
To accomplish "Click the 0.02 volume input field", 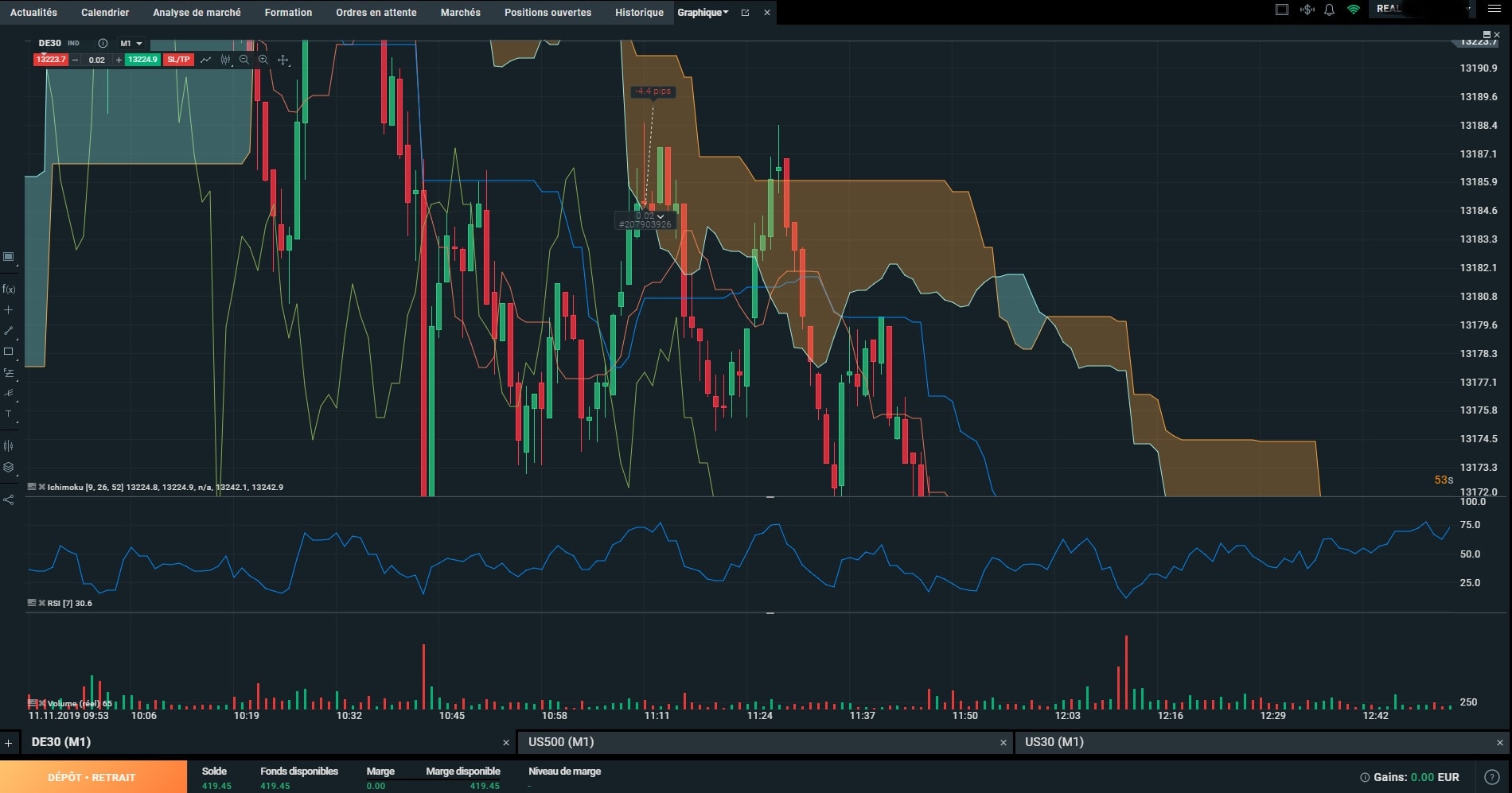I will [97, 60].
